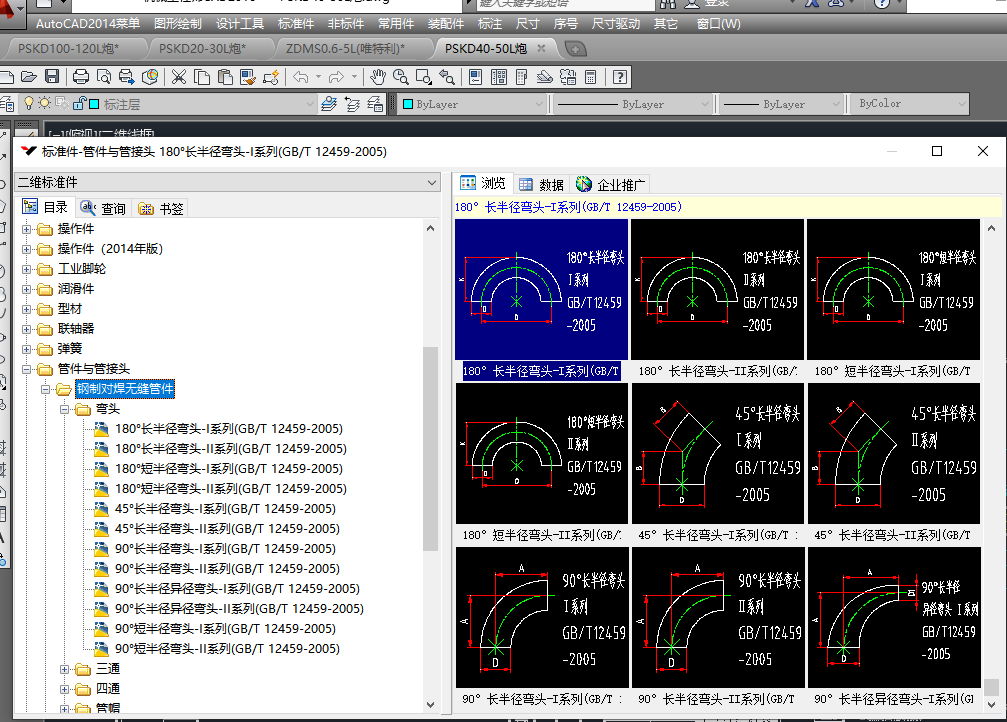Expand the 操作件（2014年版）folder

[26, 249]
